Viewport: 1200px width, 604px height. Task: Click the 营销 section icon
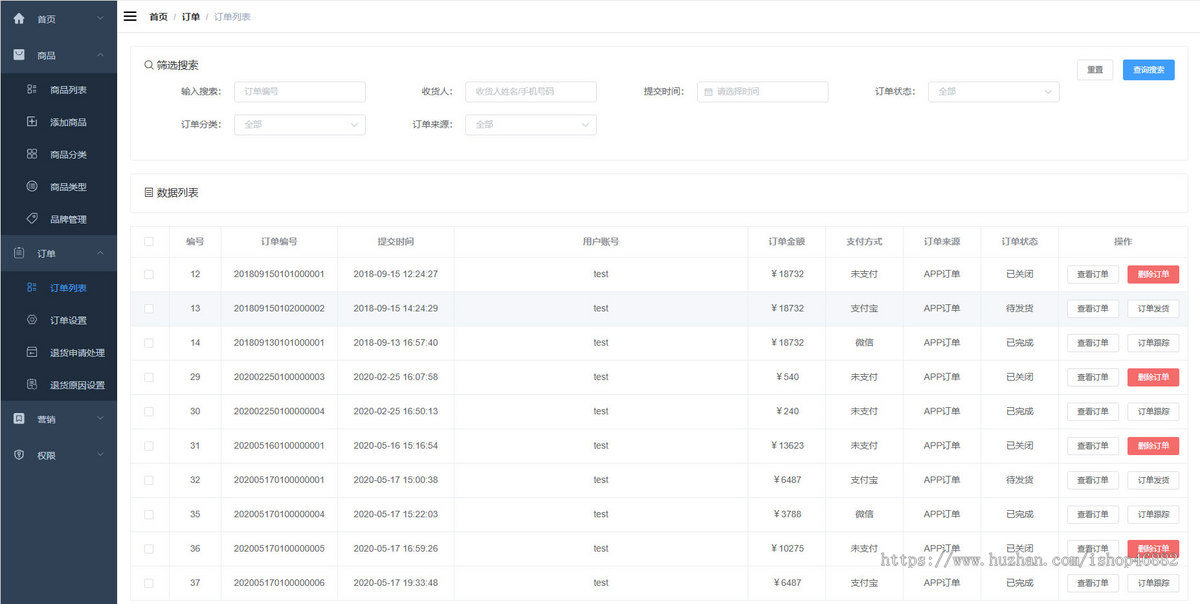19,419
